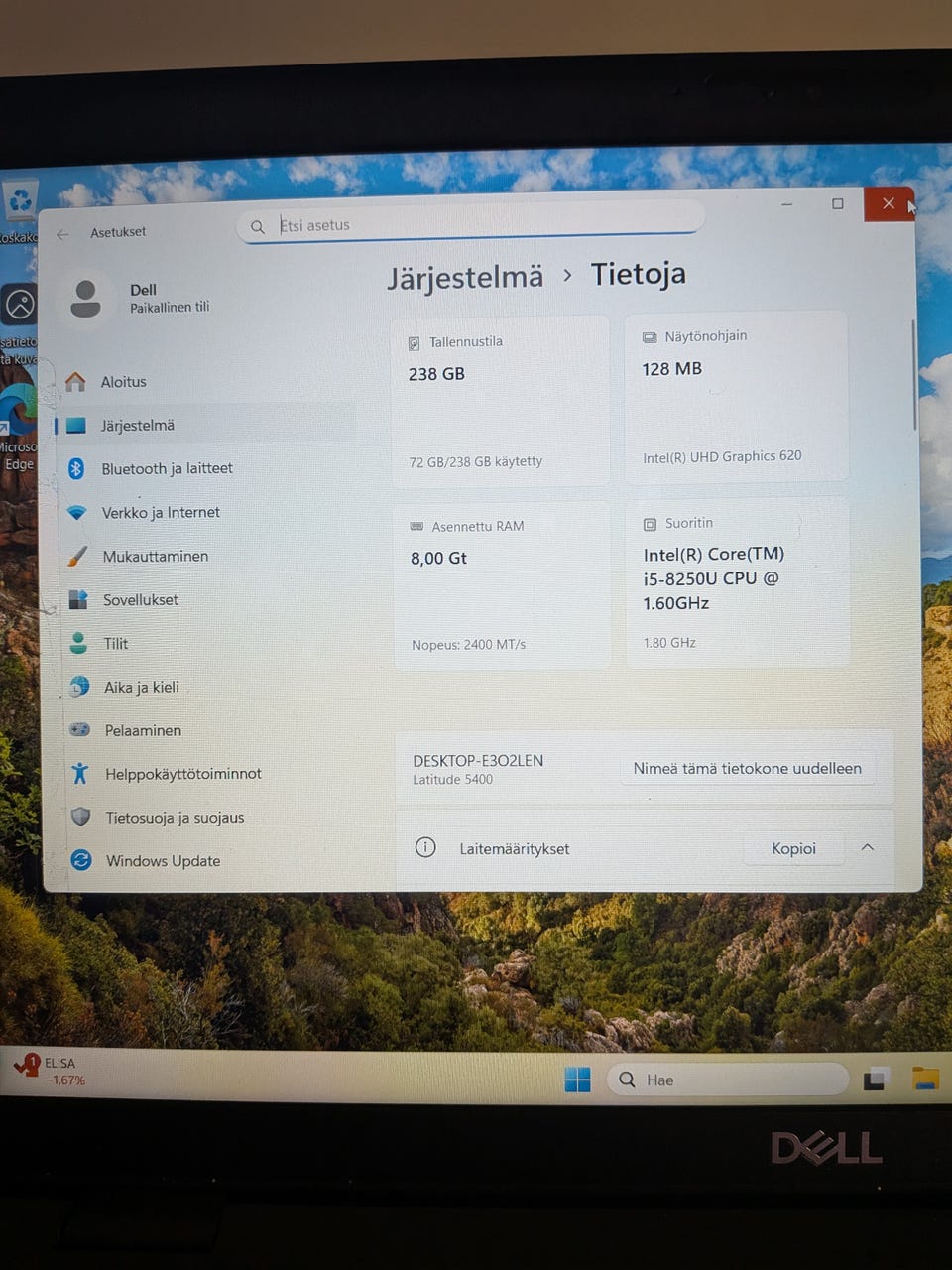Click the Latitude 5400 model text
The width and height of the screenshot is (952, 1270).
click(x=452, y=780)
